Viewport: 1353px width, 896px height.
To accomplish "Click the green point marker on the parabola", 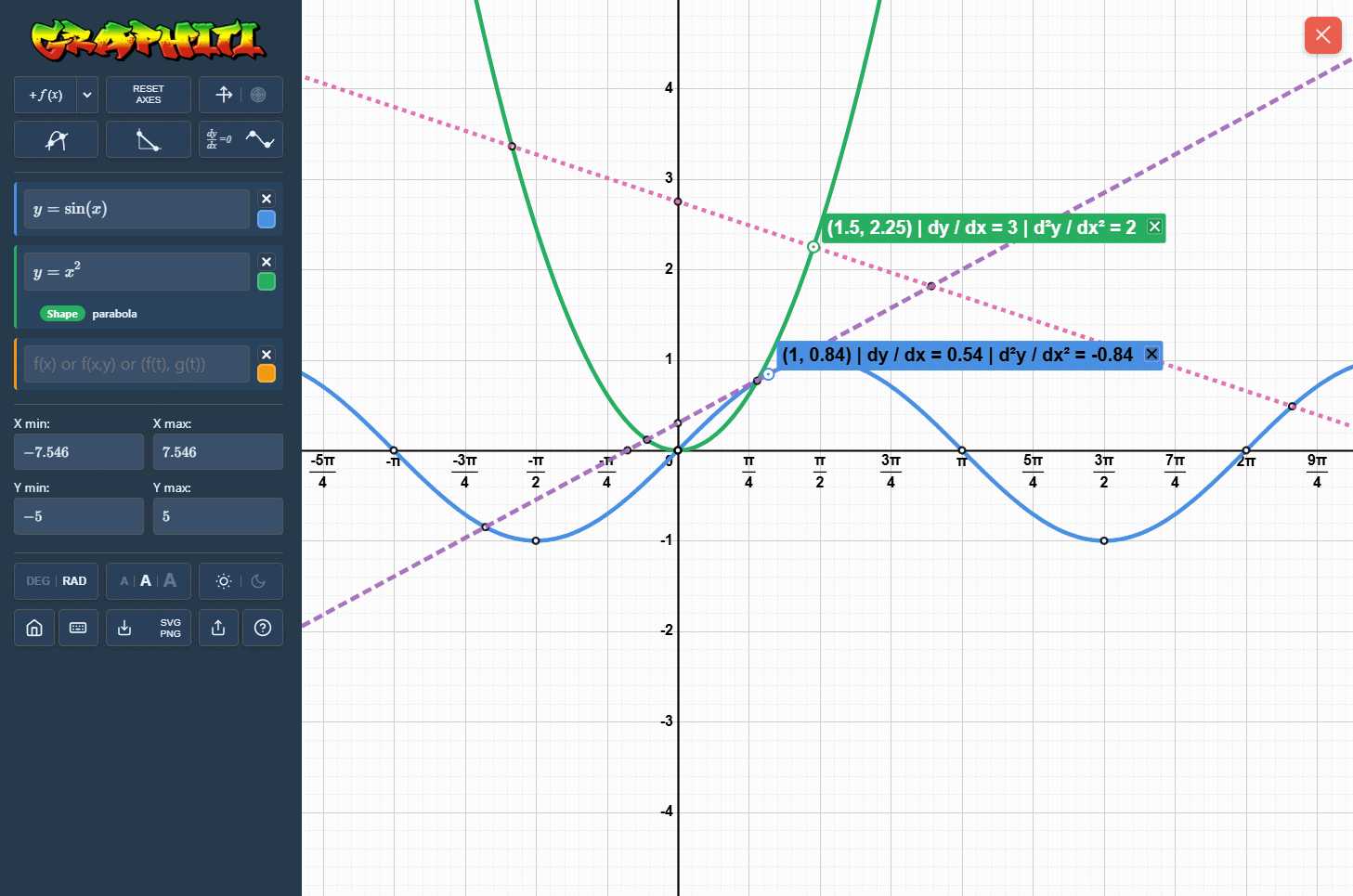I will (813, 247).
